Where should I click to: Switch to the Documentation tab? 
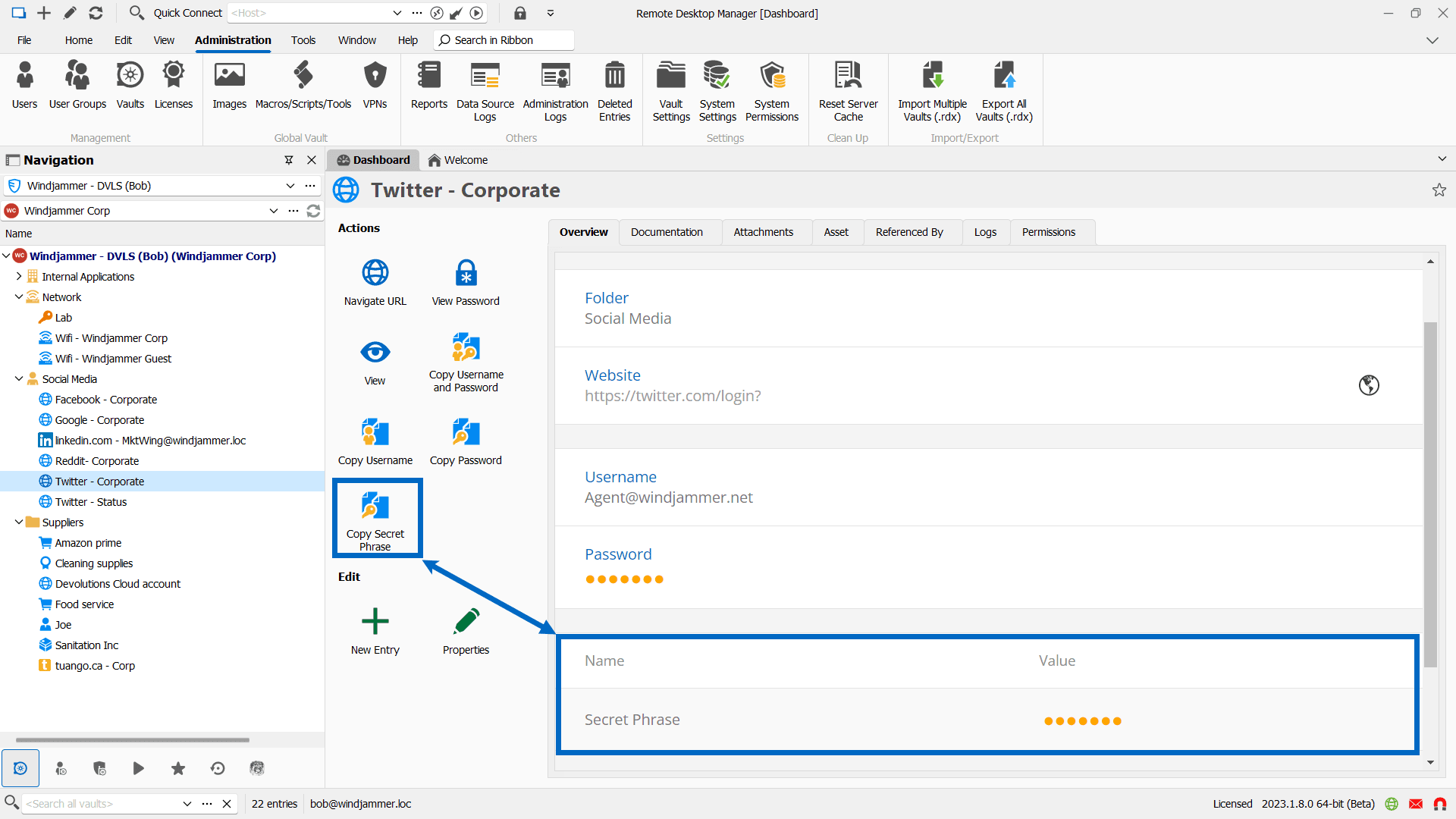coord(667,232)
